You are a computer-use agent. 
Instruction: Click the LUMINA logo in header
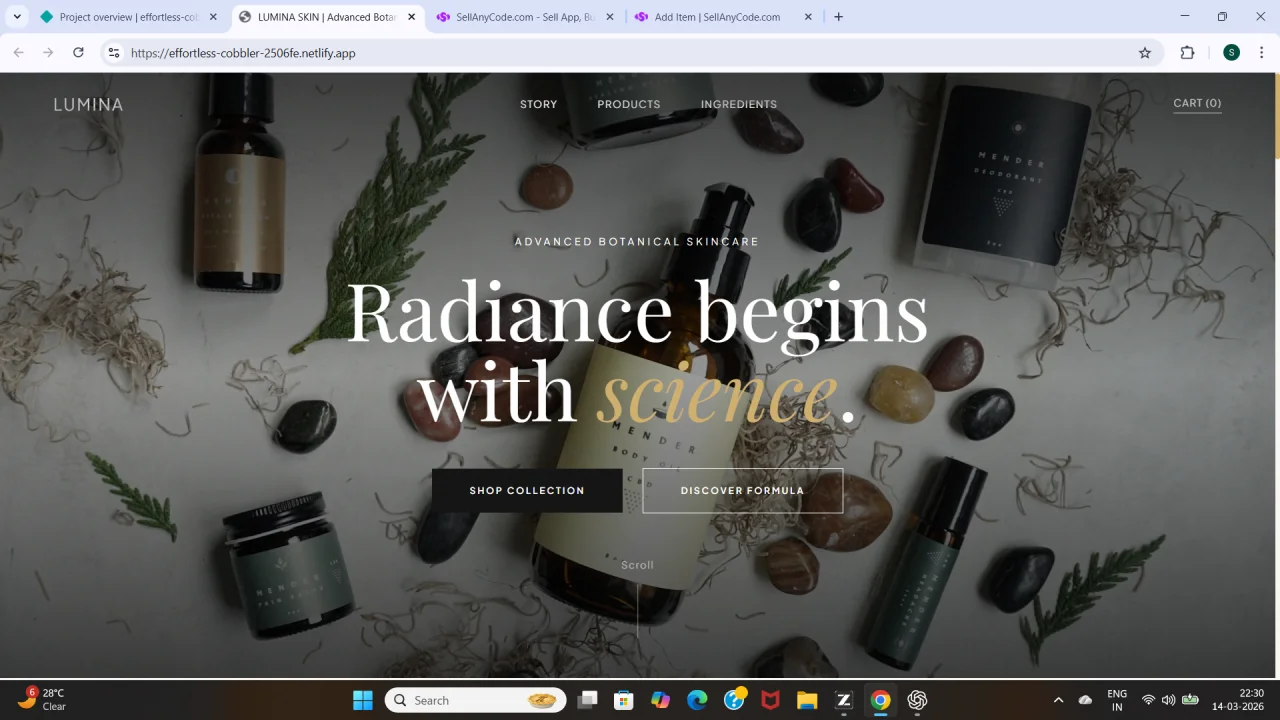click(x=88, y=104)
